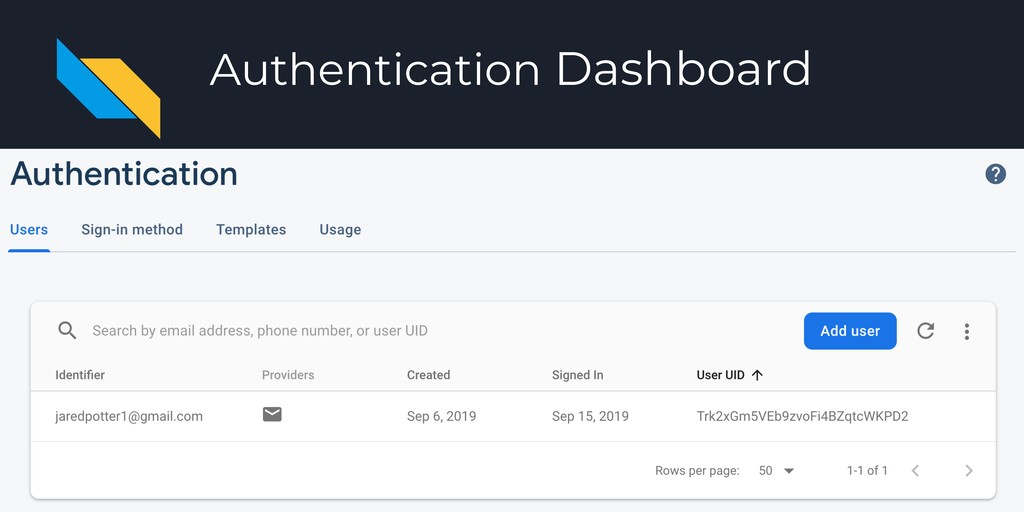Click the blue and yellow logo
The image size is (1024, 512).
[108, 88]
